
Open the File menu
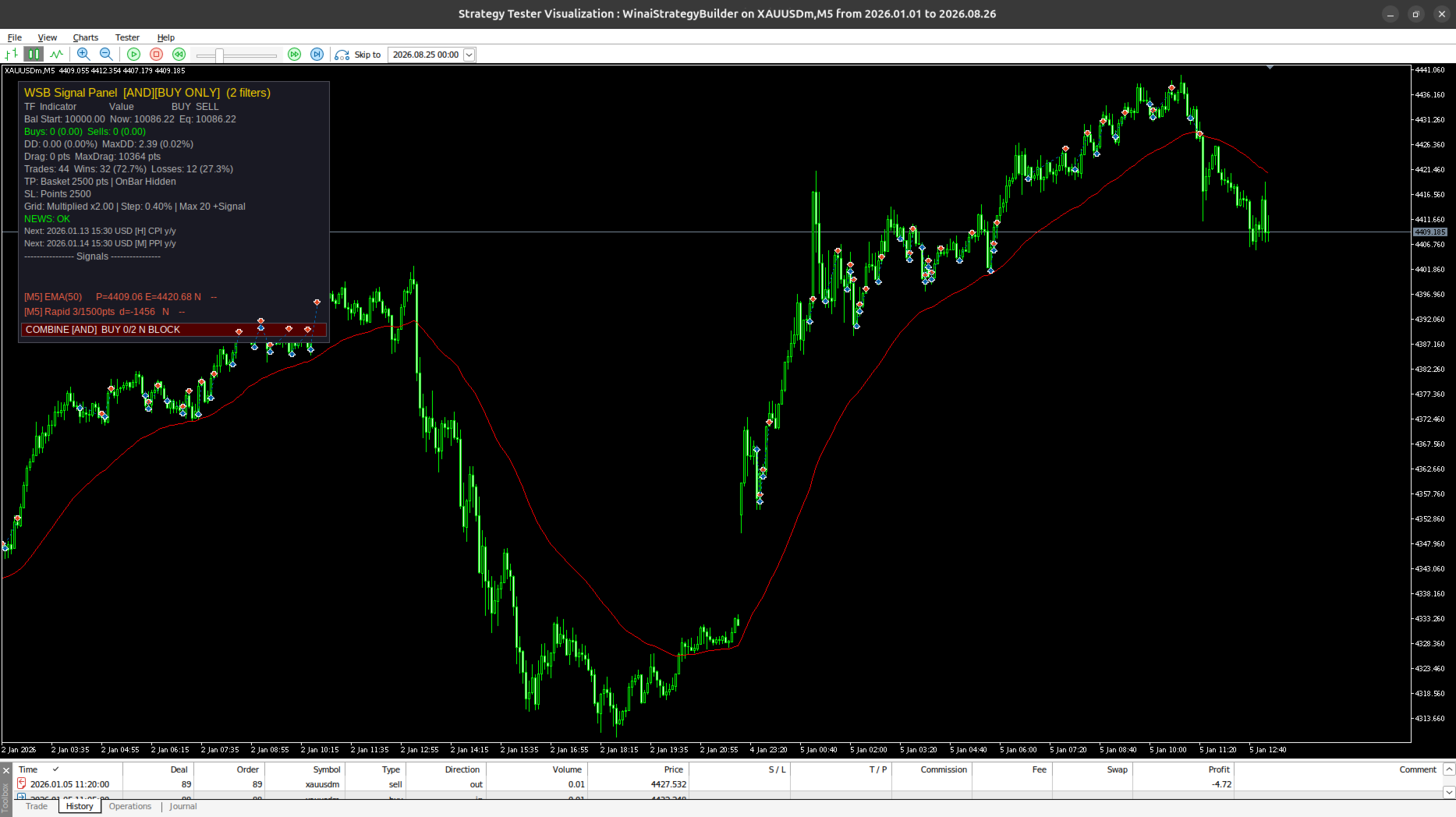click(x=15, y=37)
